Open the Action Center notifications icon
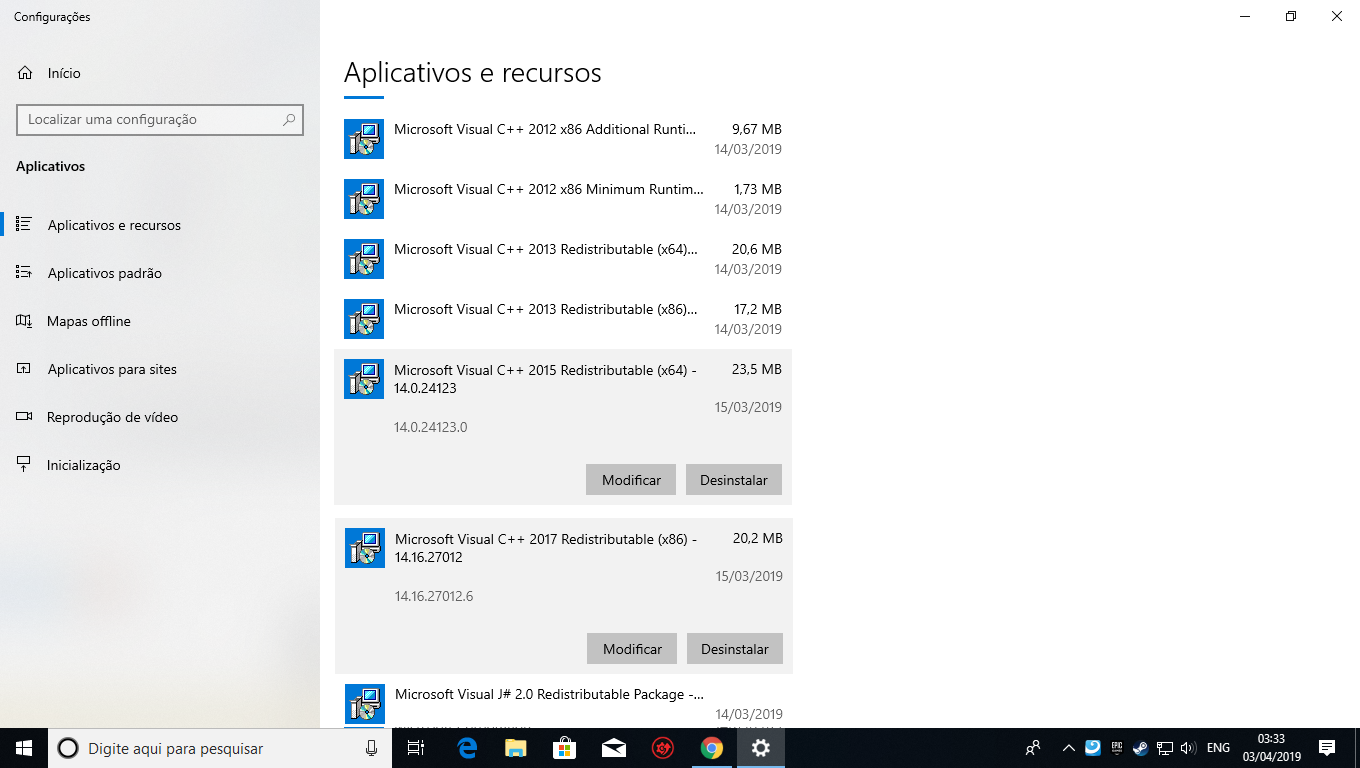The width and height of the screenshot is (1360, 768). pyautogui.click(x=1327, y=748)
